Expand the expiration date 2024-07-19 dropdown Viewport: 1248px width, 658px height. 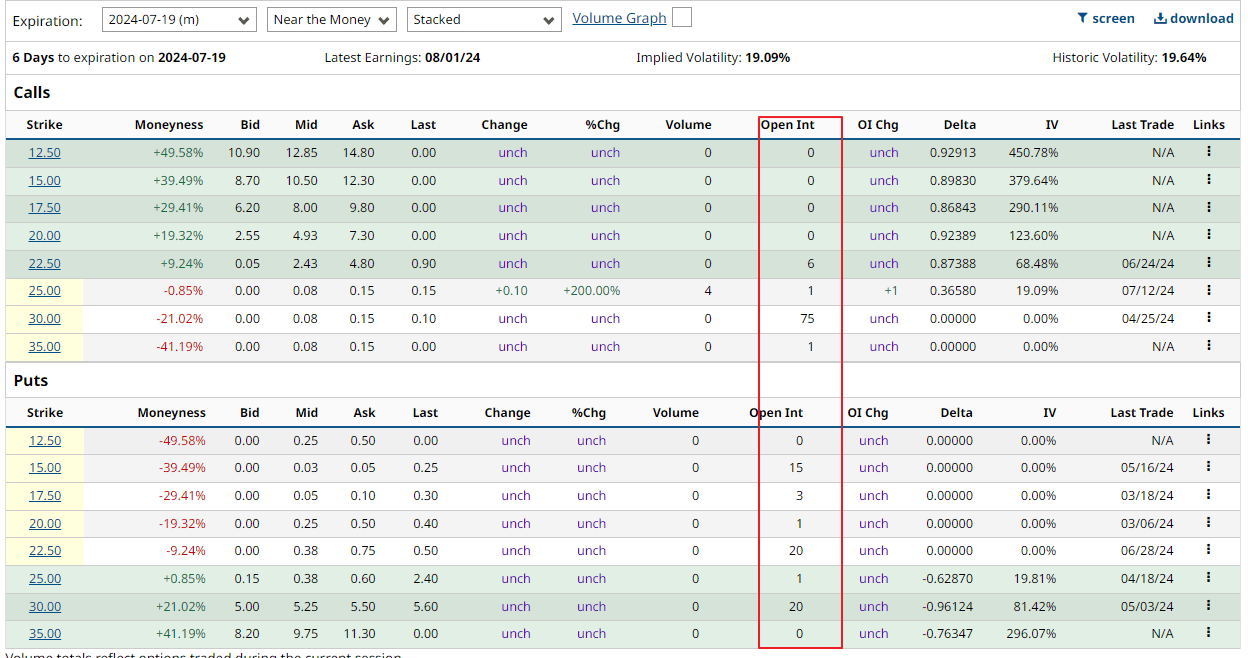pyautogui.click(x=179, y=20)
